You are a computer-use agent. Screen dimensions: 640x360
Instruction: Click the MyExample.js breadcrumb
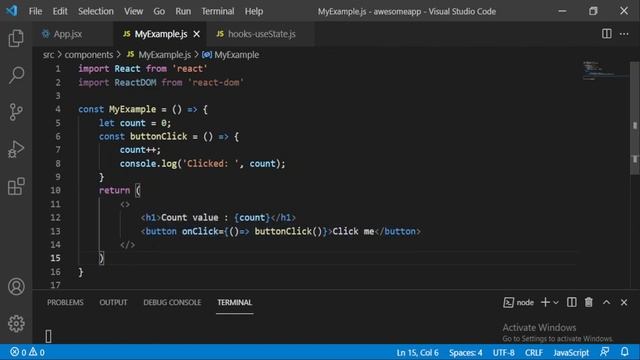pyautogui.click(x=158, y=55)
